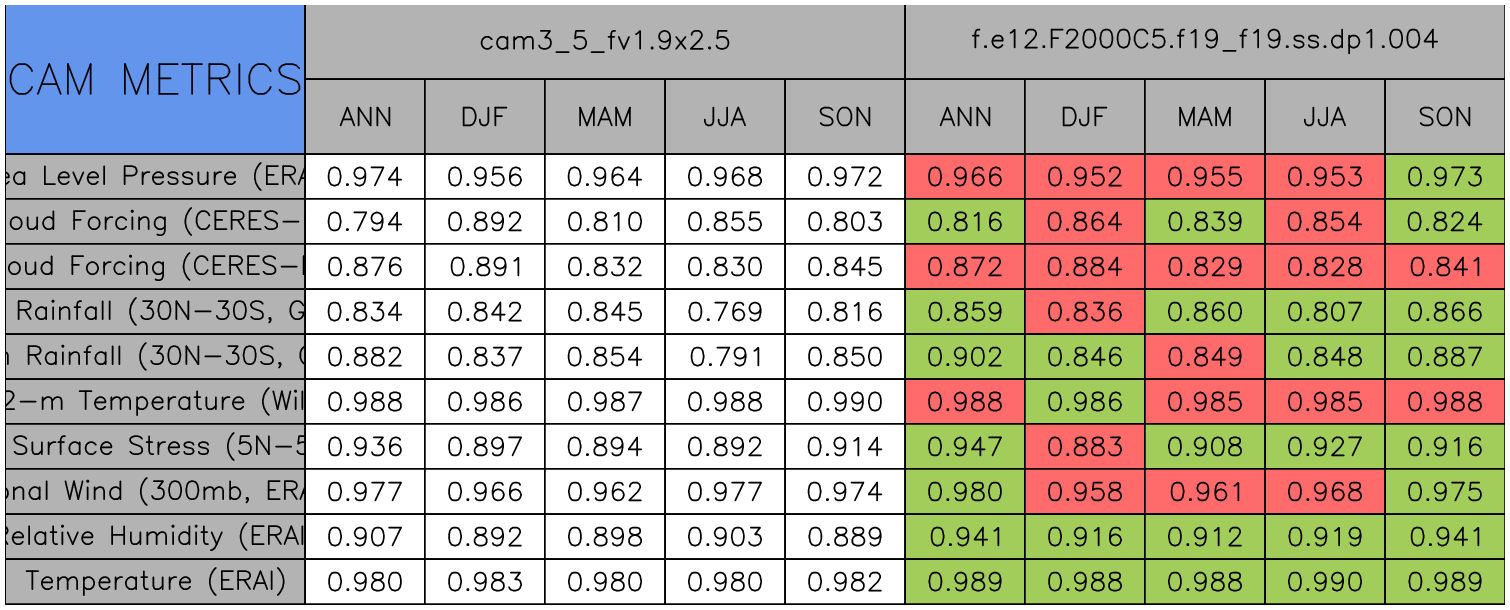Click the 0.769 rainfall JJA cell
Screen dimensions: 1510x610
click(725, 312)
